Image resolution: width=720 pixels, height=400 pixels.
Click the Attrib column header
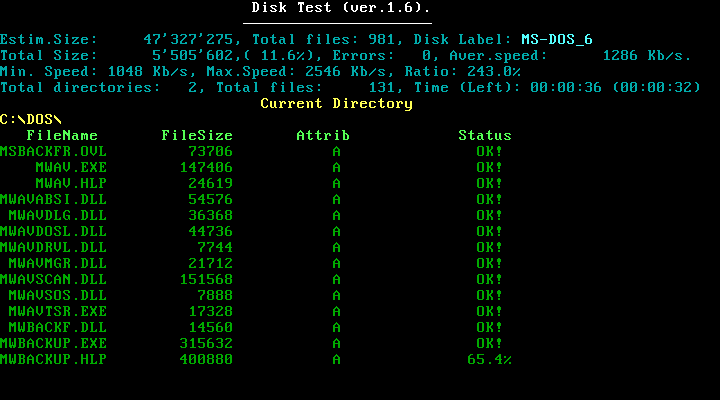click(323, 135)
